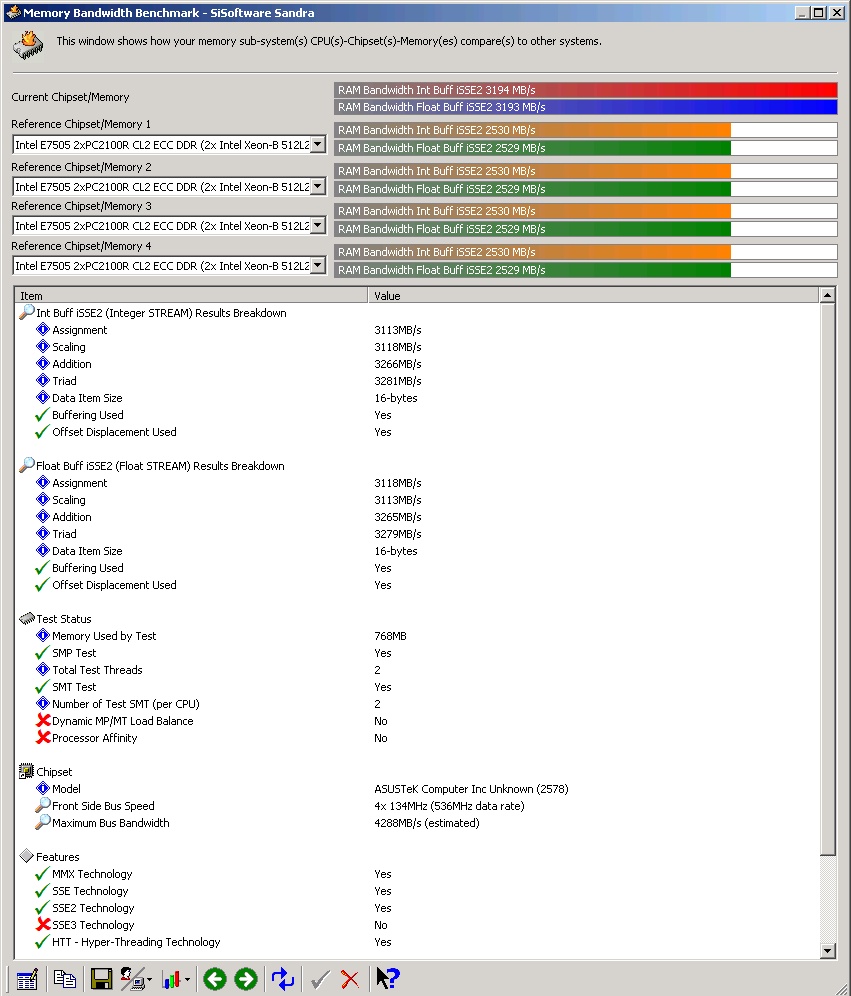This screenshot has width=851, height=996.
Task: Select the SSE2 Technology row
Action: [x=417, y=908]
